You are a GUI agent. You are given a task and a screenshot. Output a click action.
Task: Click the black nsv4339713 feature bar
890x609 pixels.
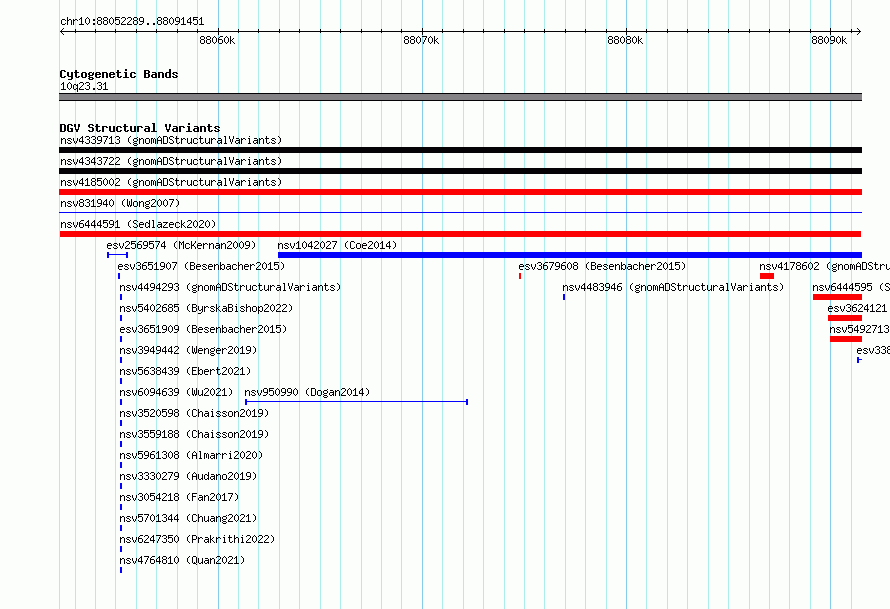(x=460, y=150)
